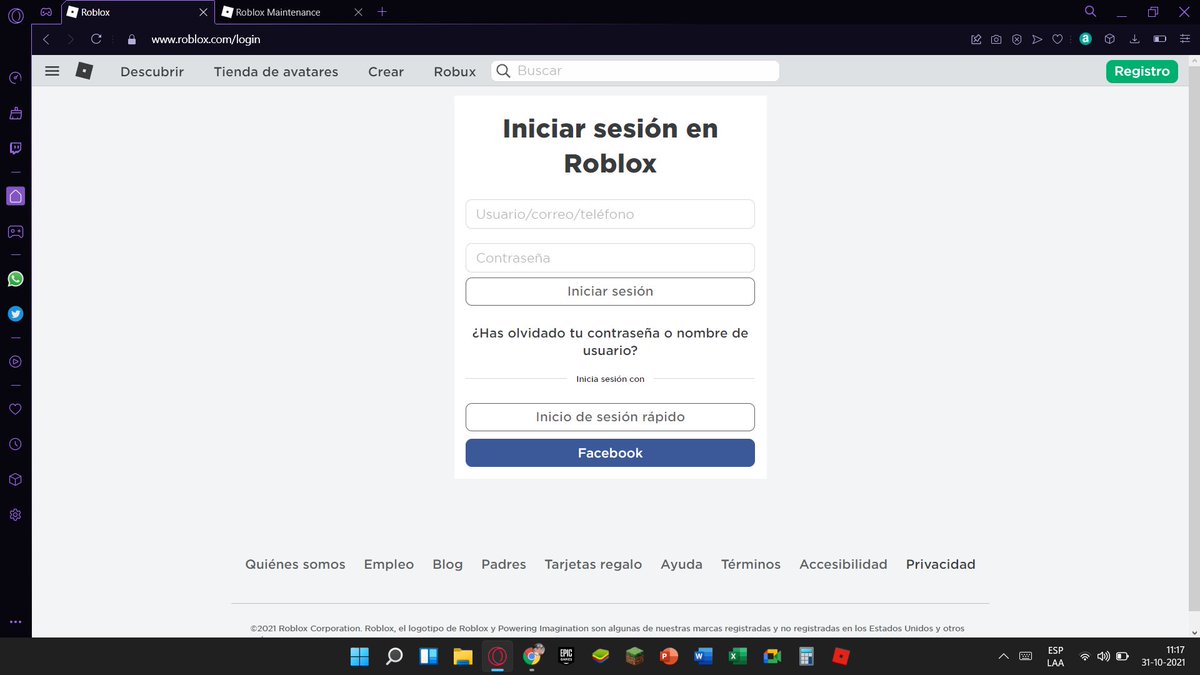The height and width of the screenshot is (675, 1200).
Task: Open sidebar three-dots more options
Action: [x=15, y=621]
